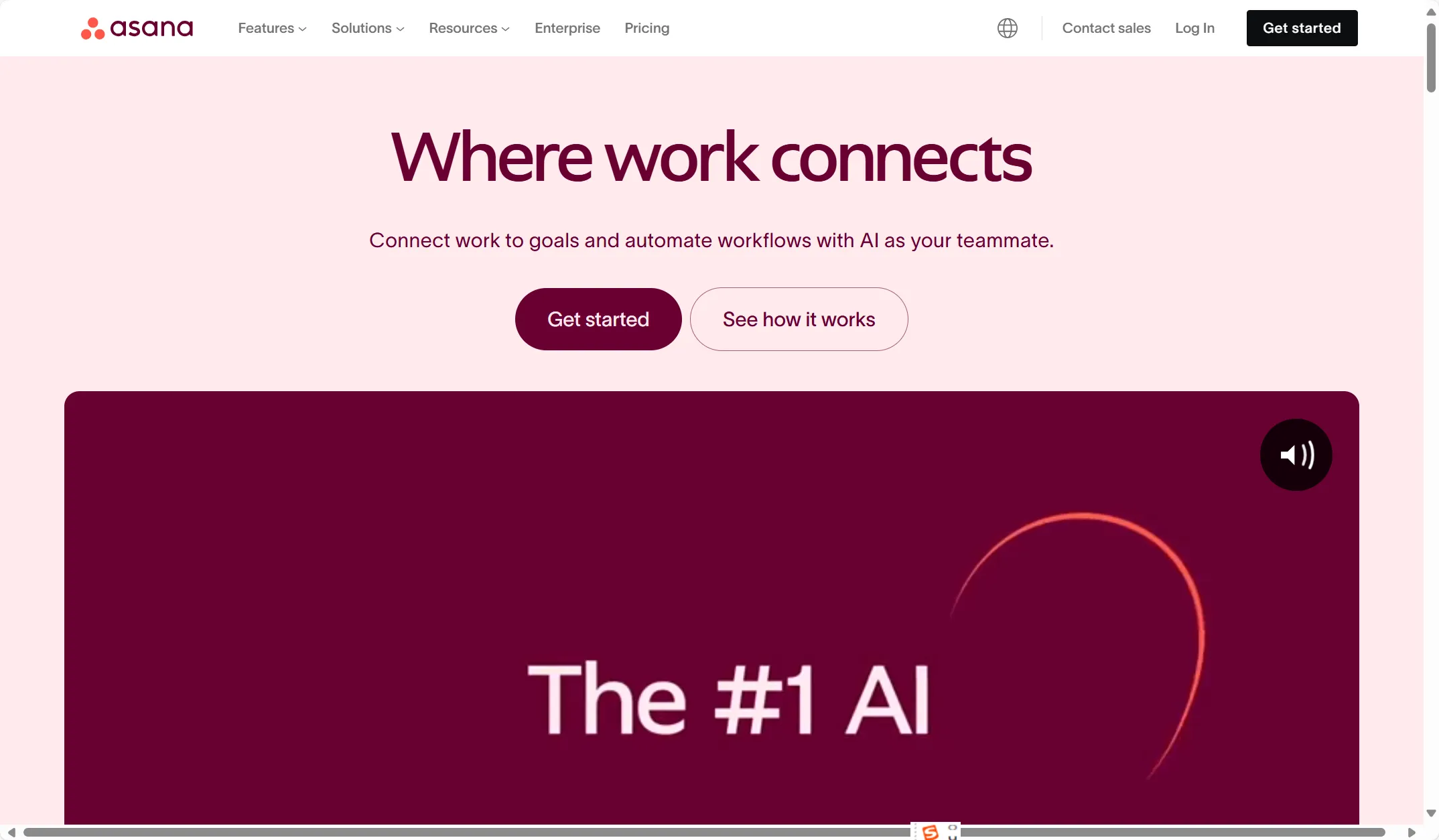Expand the Resources dropdown menu
1439x840 pixels.
[469, 28]
